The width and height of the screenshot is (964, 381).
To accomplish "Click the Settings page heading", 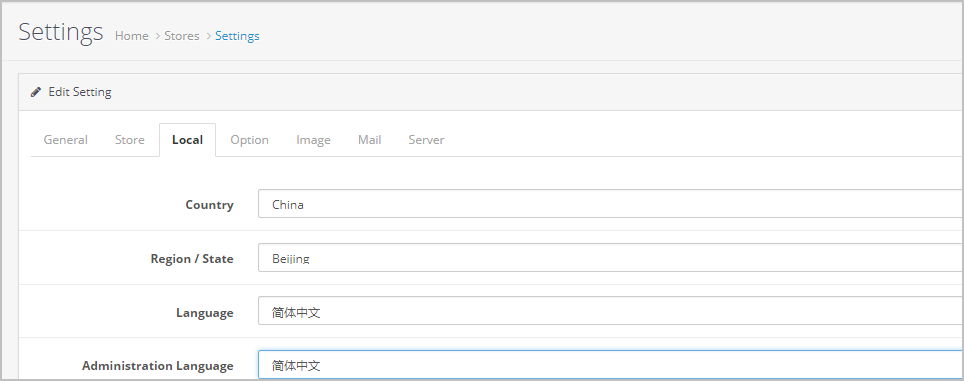I will 61,31.
